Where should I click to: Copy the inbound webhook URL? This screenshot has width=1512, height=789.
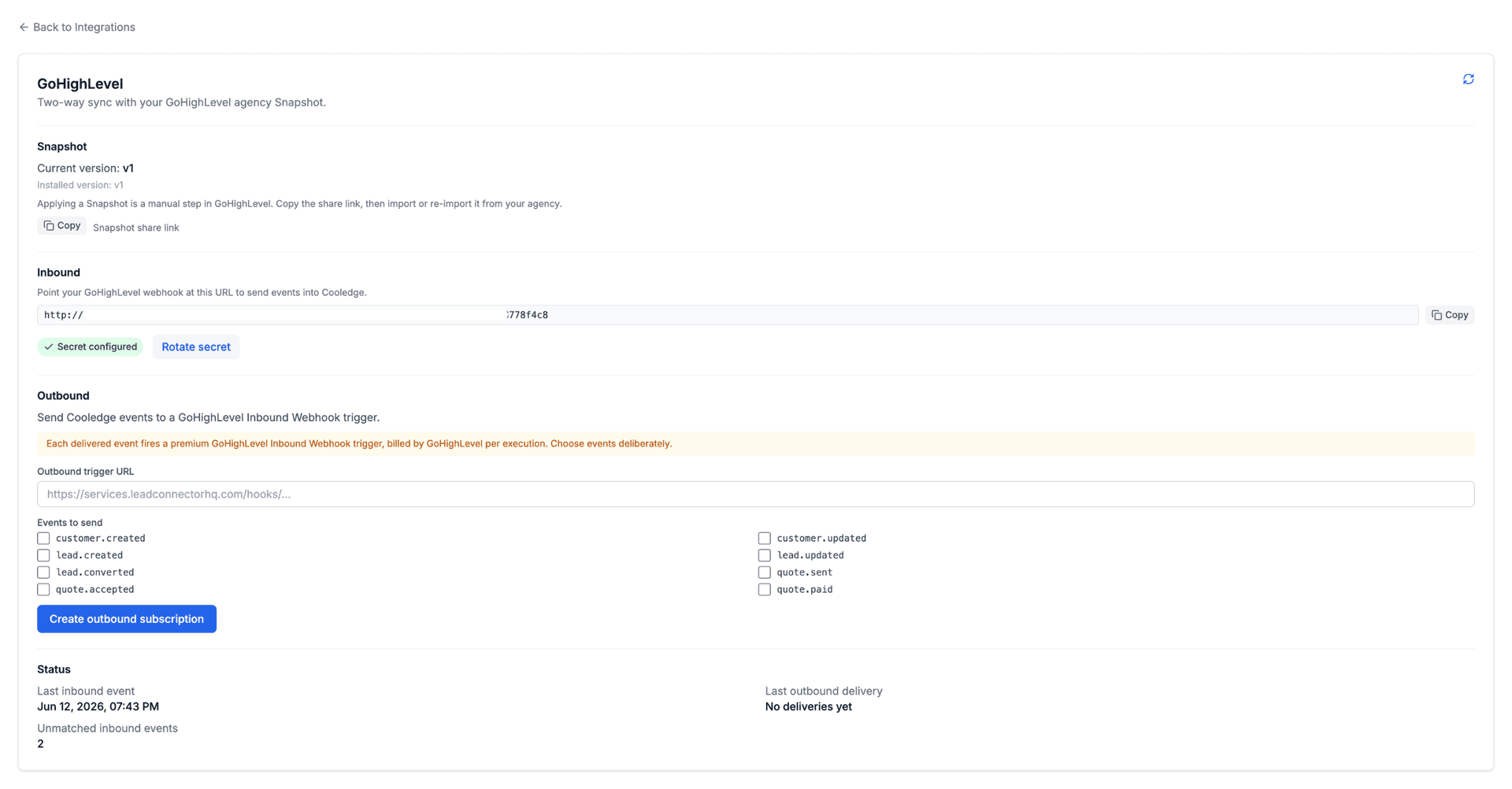[x=1449, y=315]
